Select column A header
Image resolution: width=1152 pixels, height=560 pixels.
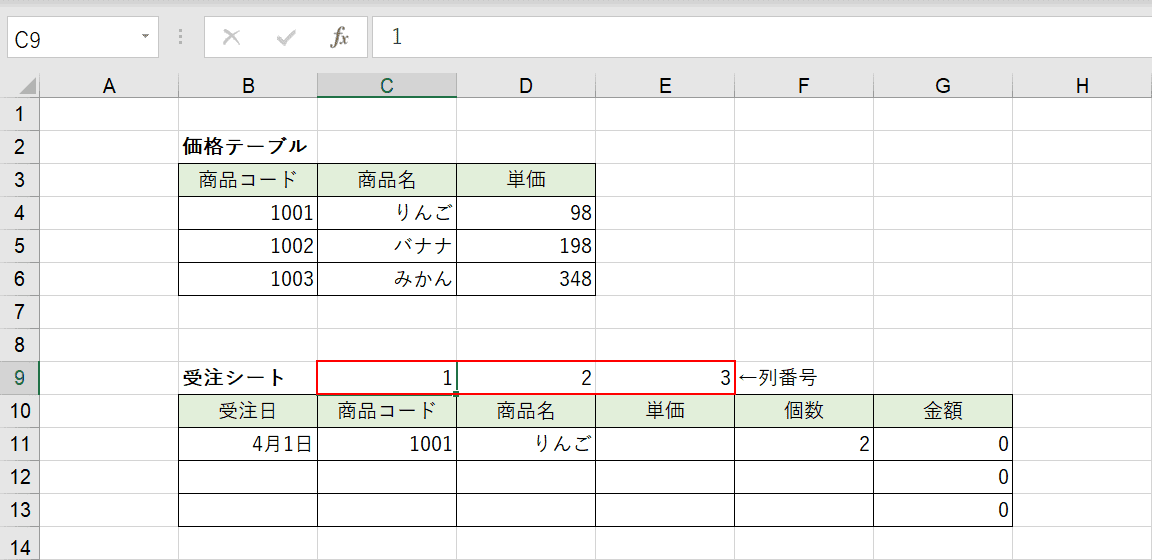[x=109, y=87]
